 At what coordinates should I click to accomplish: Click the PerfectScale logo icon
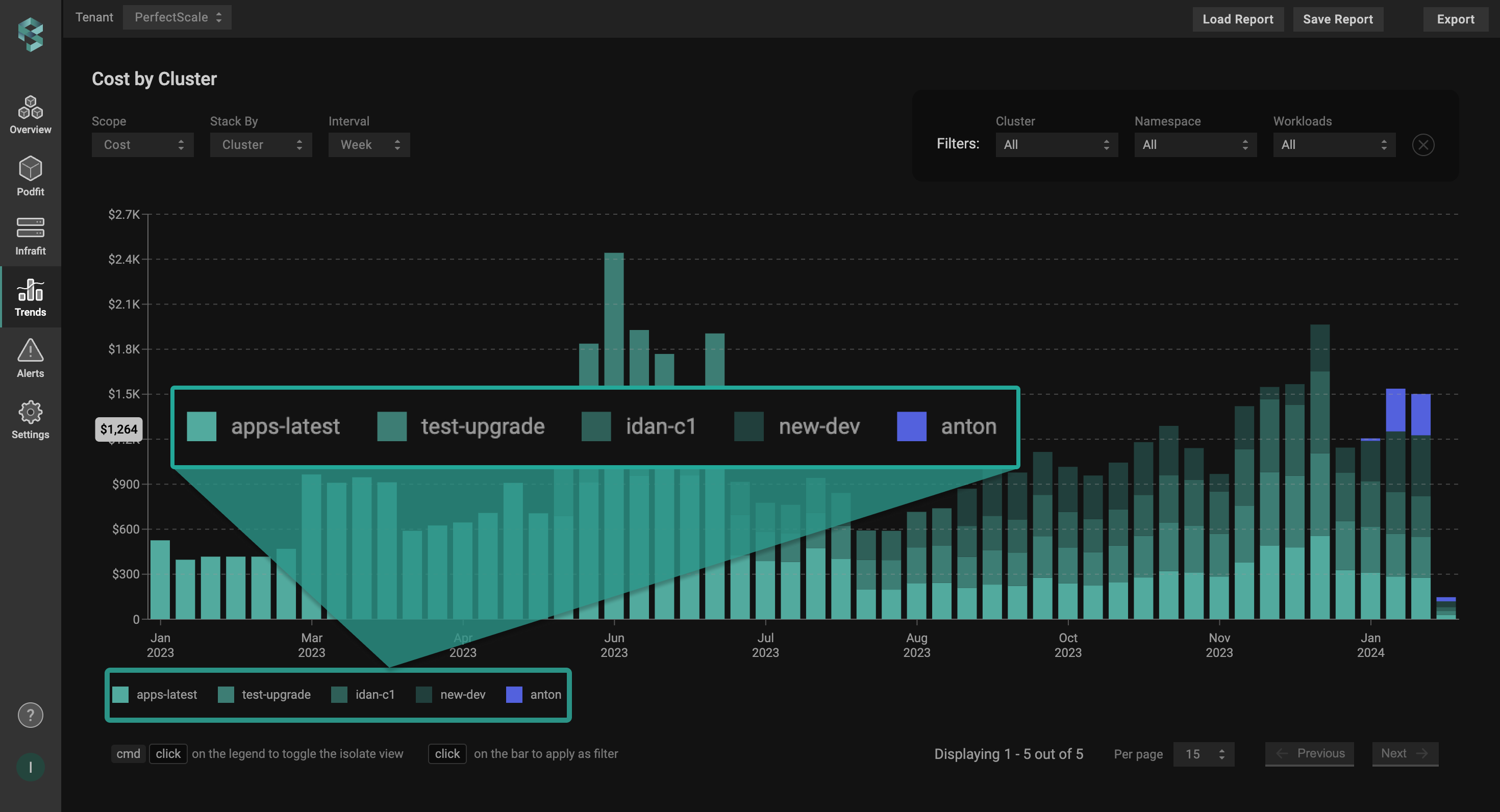coord(30,34)
